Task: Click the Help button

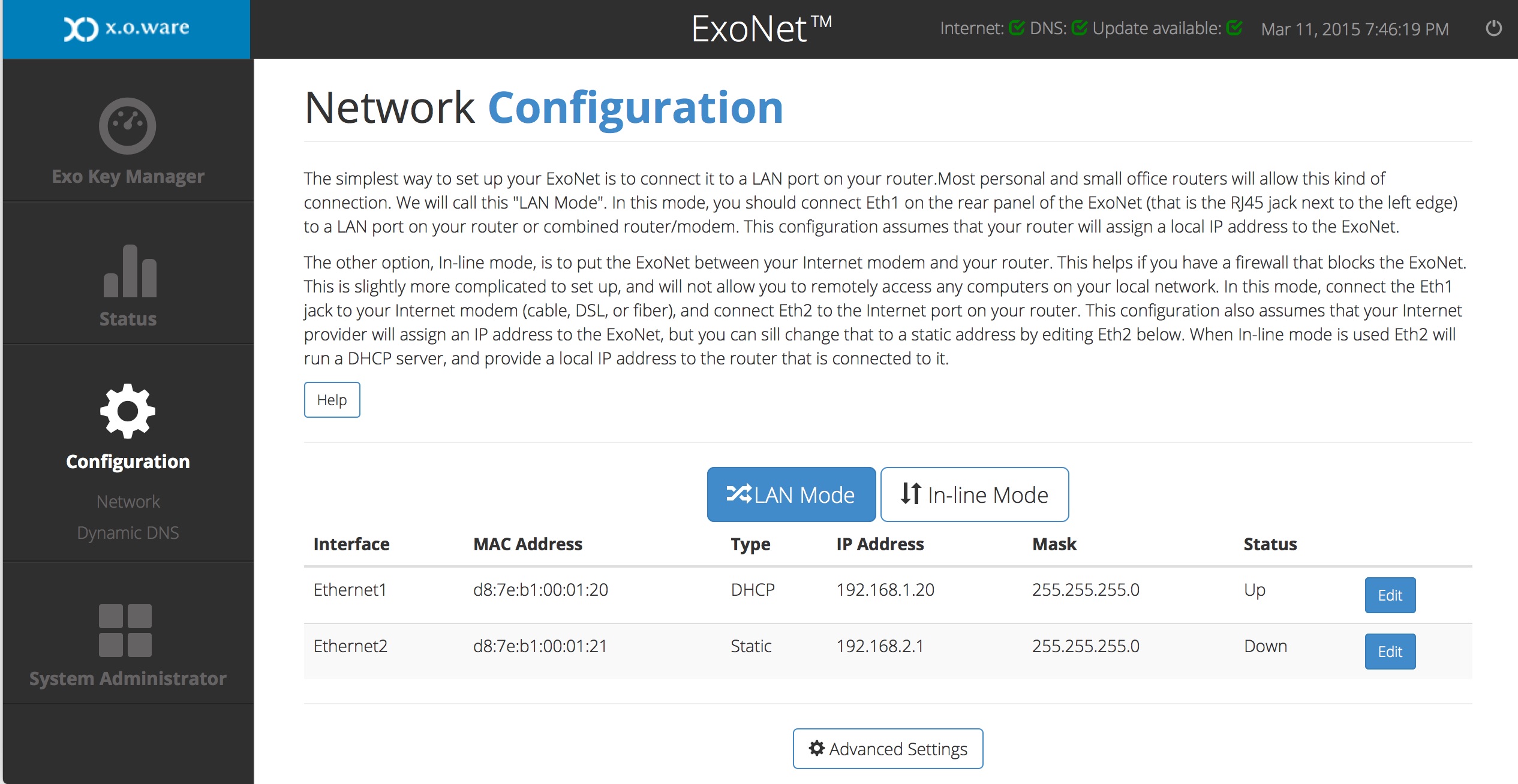Action: 332,399
